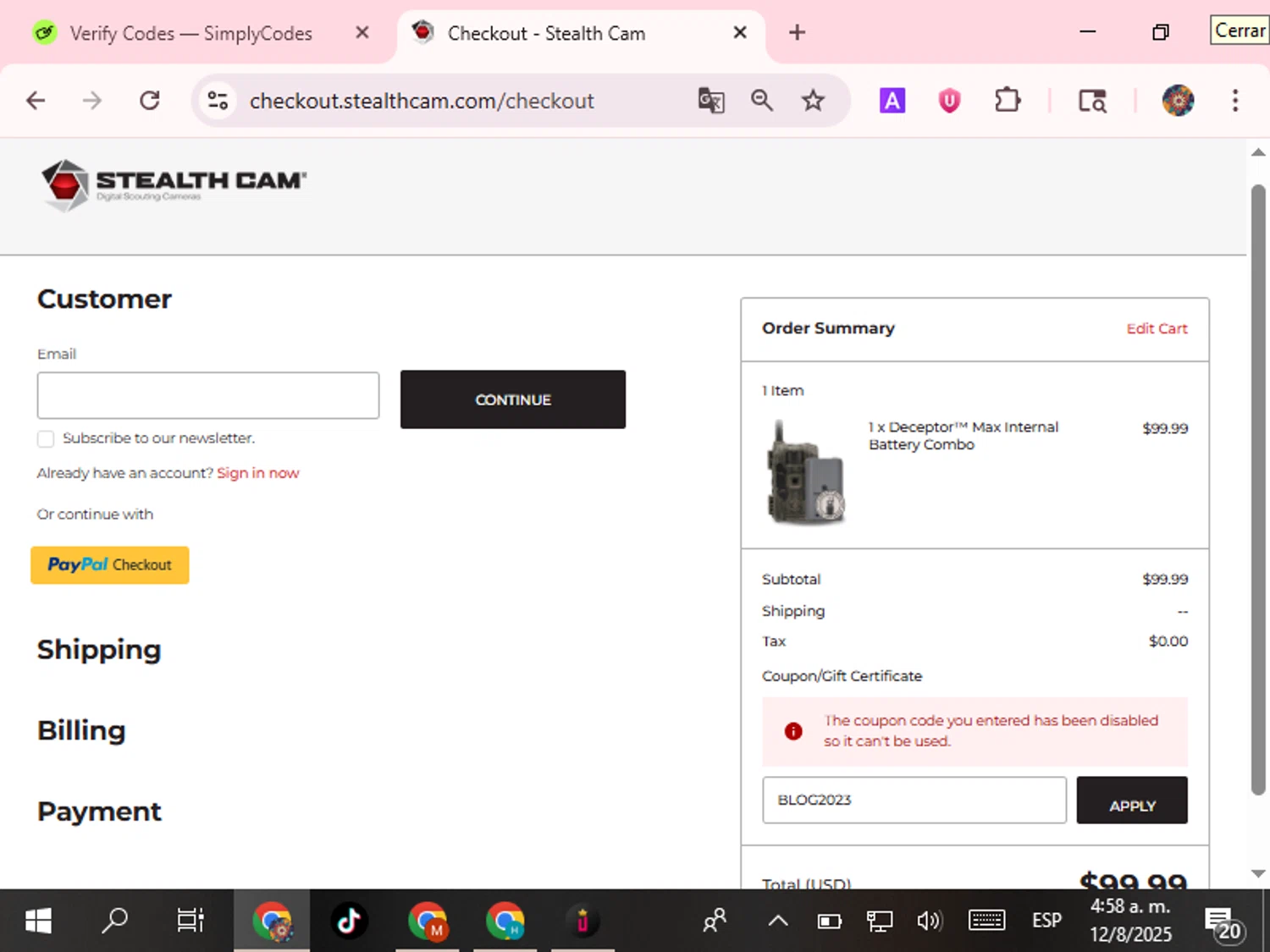Close the Checkout - Stealth Cam tab
The width and height of the screenshot is (1270, 952).
click(x=740, y=32)
